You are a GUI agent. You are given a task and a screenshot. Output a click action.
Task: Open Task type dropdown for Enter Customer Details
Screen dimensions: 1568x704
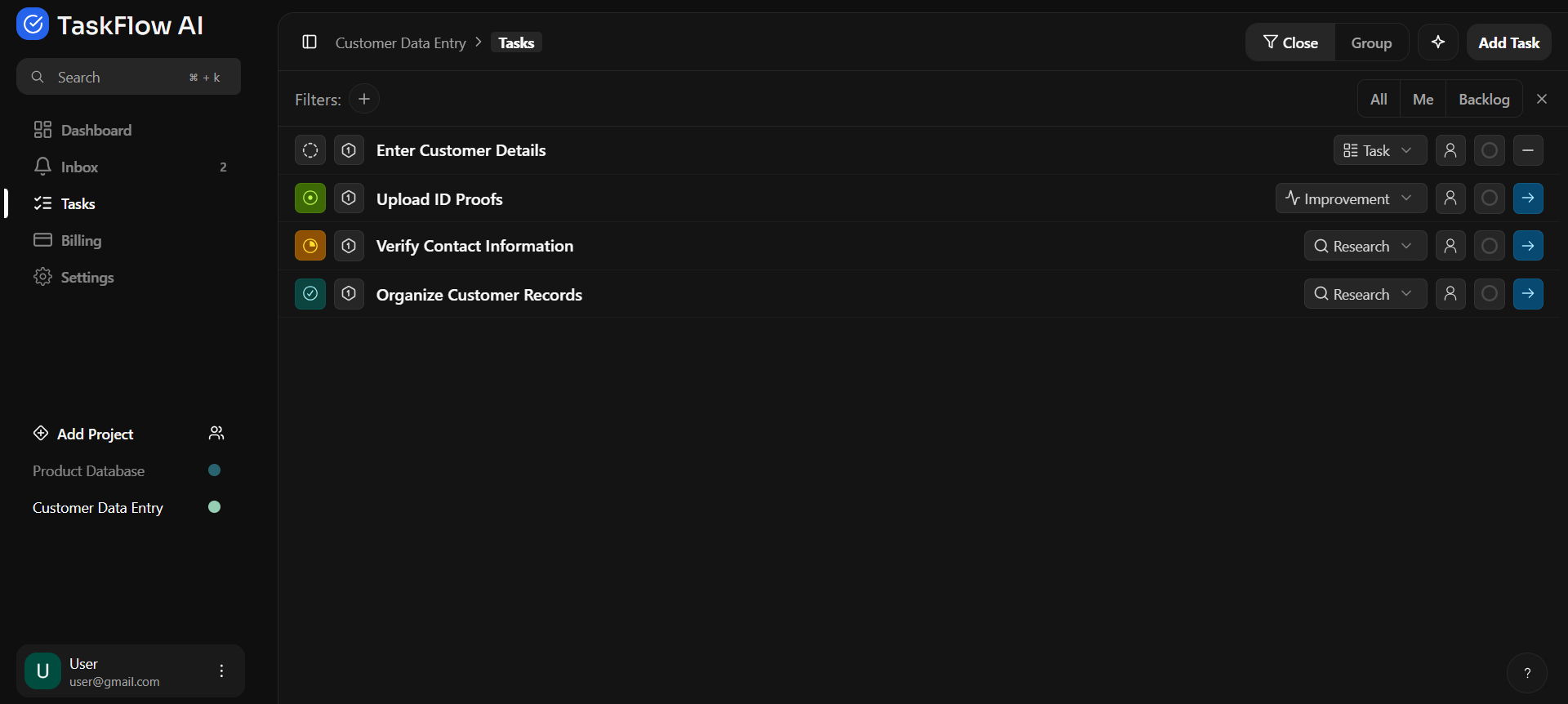1379,150
